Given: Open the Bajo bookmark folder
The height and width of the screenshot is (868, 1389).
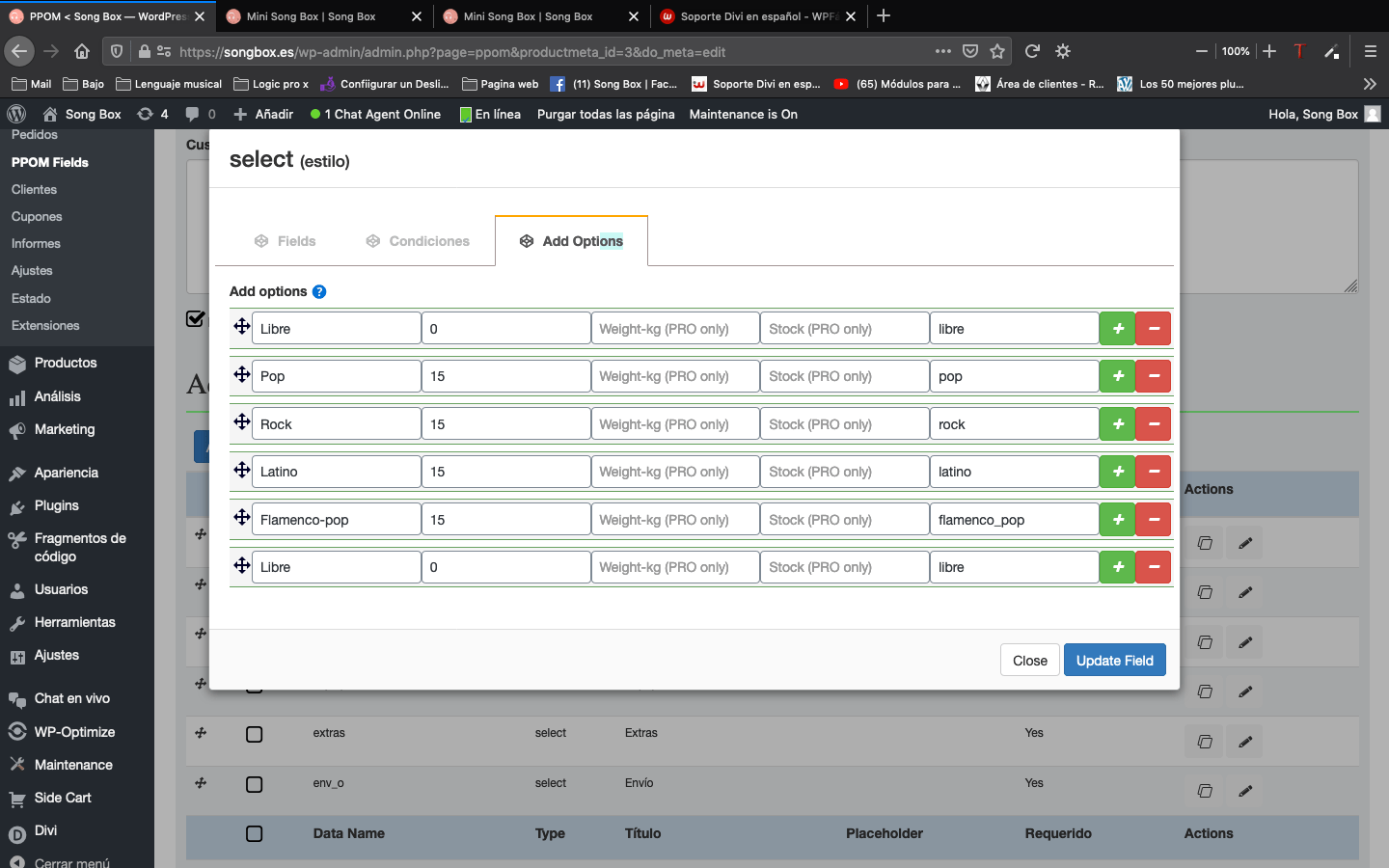Looking at the screenshot, I should (83, 84).
